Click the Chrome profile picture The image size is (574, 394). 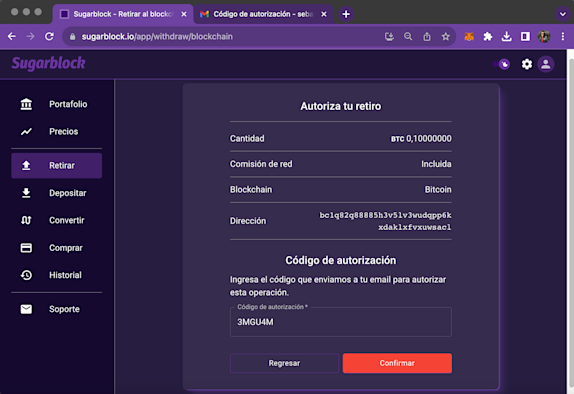click(544, 36)
